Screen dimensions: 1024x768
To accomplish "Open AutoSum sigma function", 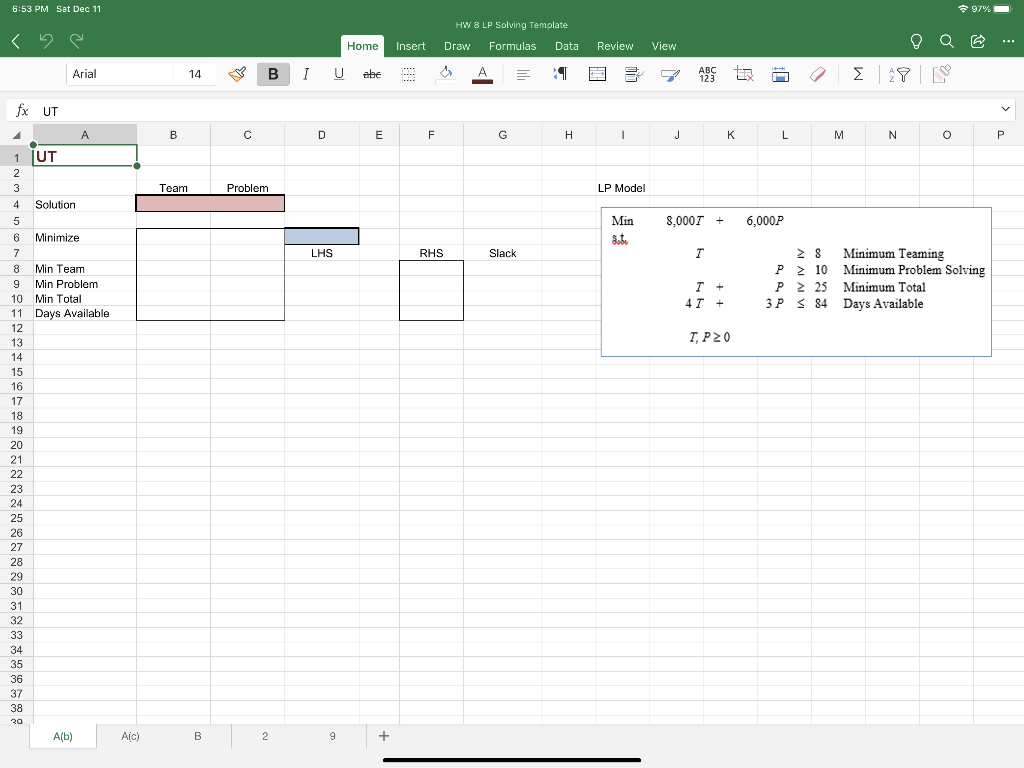I will (x=858, y=74).
